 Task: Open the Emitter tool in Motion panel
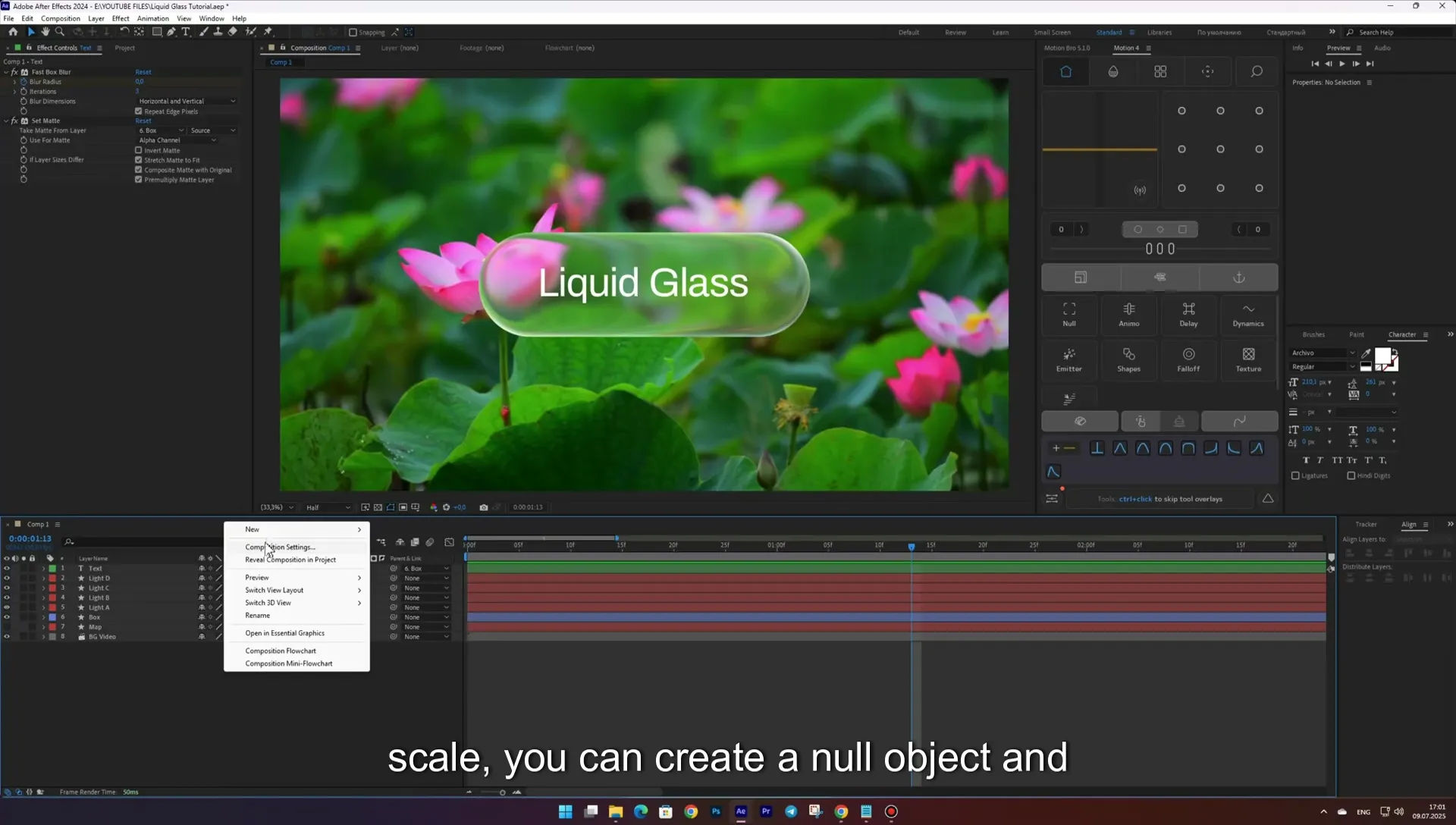[1068, 359]
